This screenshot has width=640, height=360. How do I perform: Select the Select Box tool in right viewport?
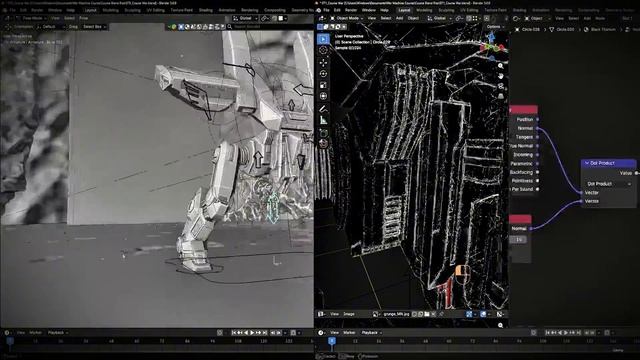point(323,39)
